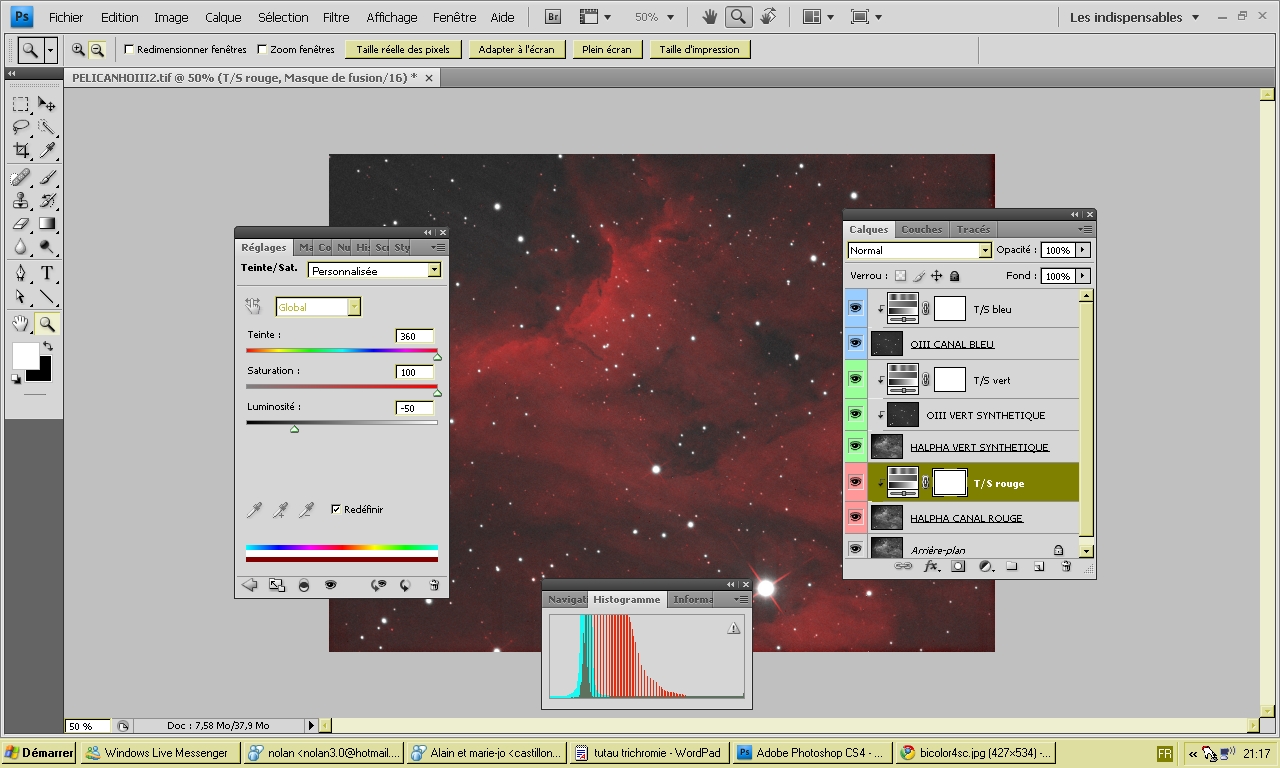Click the Luminosité slider handle

coord(294,428)
